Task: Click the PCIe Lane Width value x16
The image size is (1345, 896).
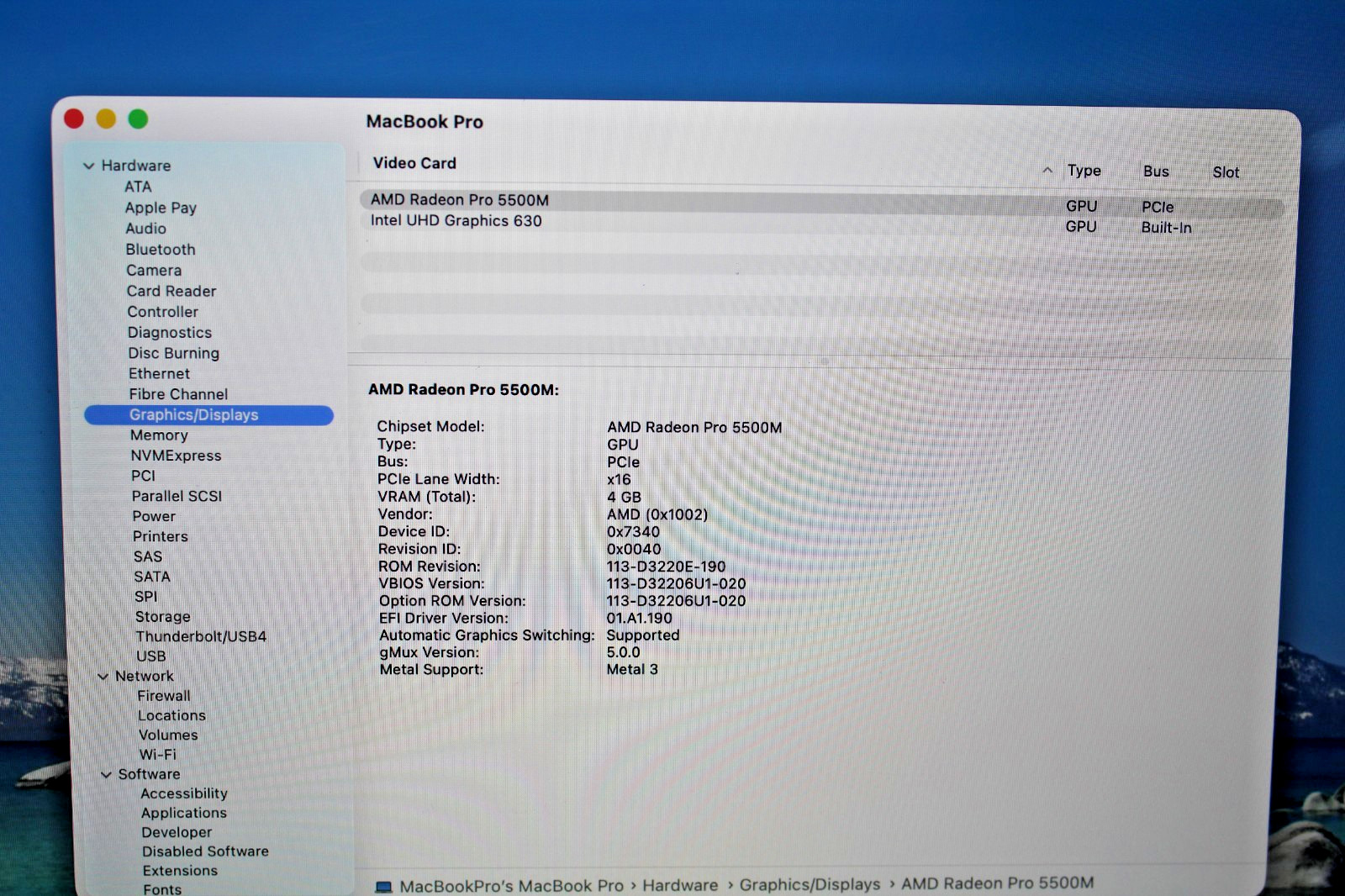Action: click(x=619, y=480)
